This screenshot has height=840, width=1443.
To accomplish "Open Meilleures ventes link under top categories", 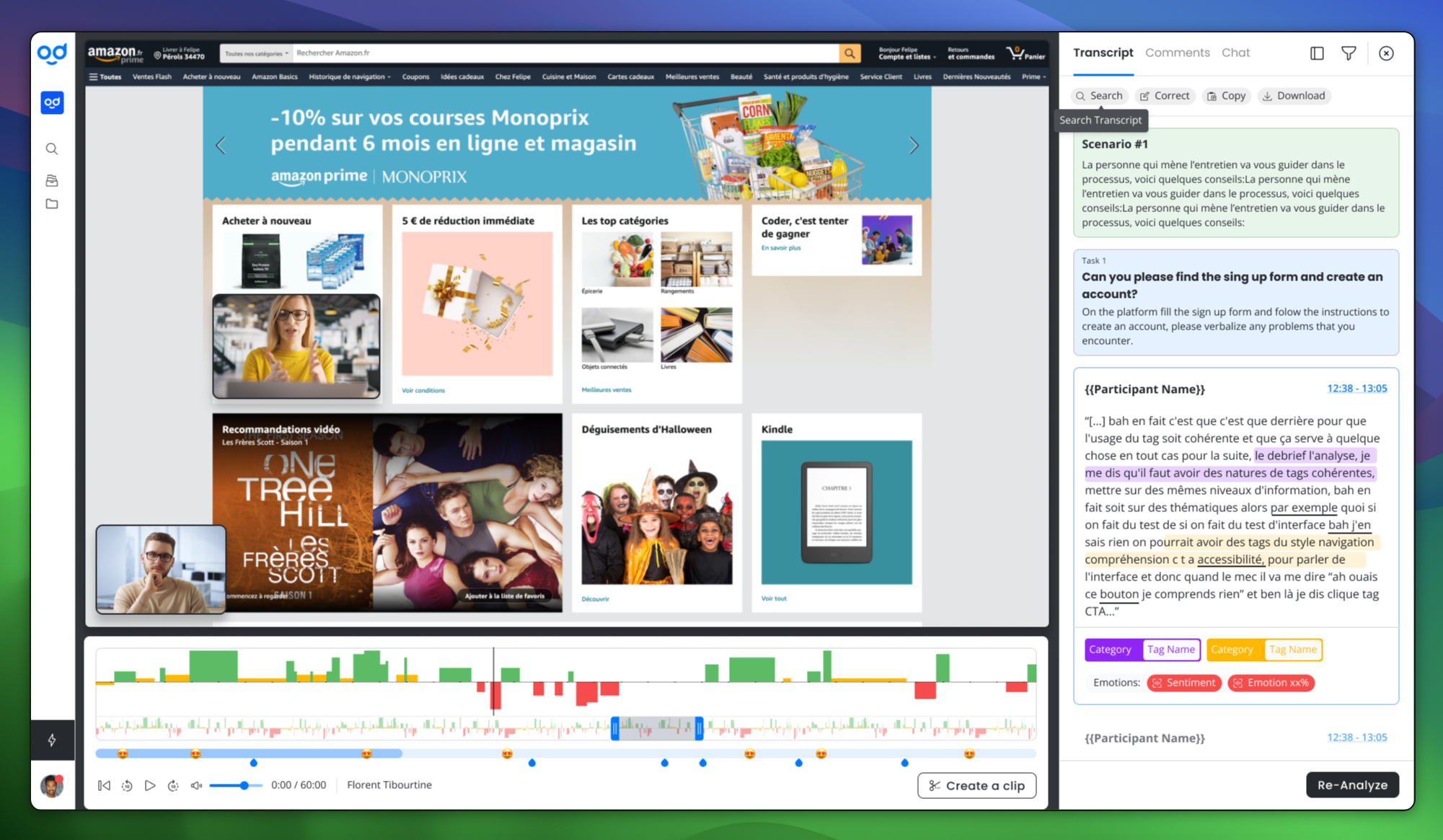I will click(606, 389).
